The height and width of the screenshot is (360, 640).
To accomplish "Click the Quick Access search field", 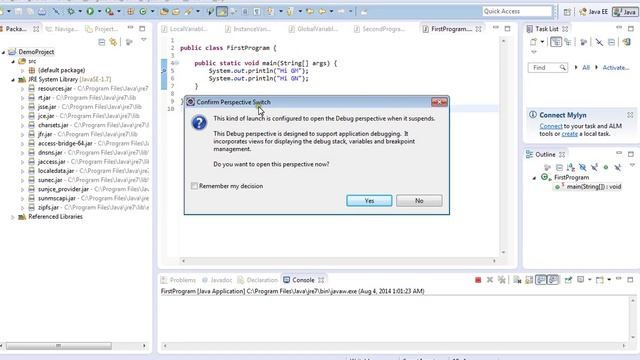I will pos(517,11).
